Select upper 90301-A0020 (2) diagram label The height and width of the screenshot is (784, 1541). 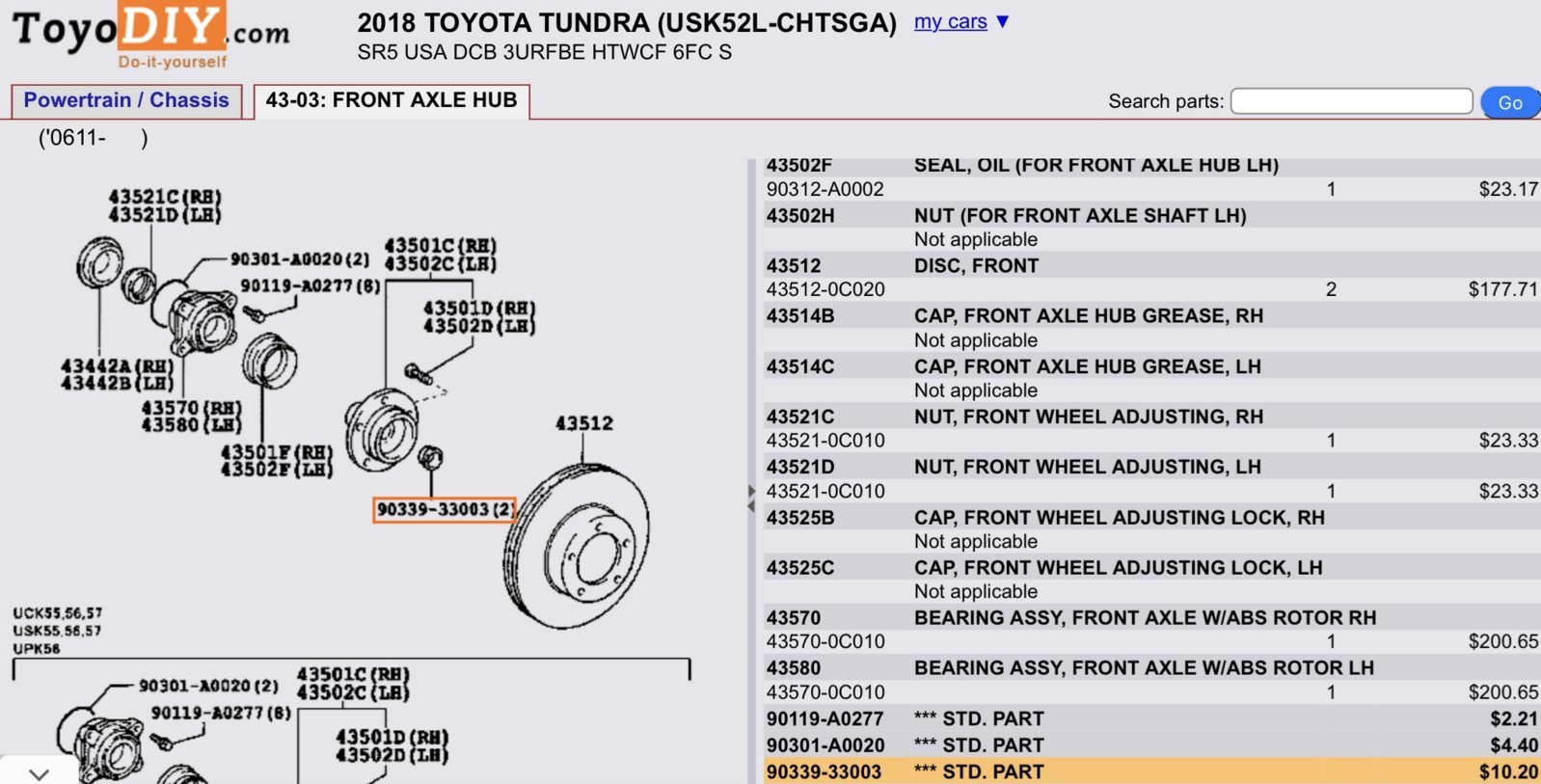(300, 259)
